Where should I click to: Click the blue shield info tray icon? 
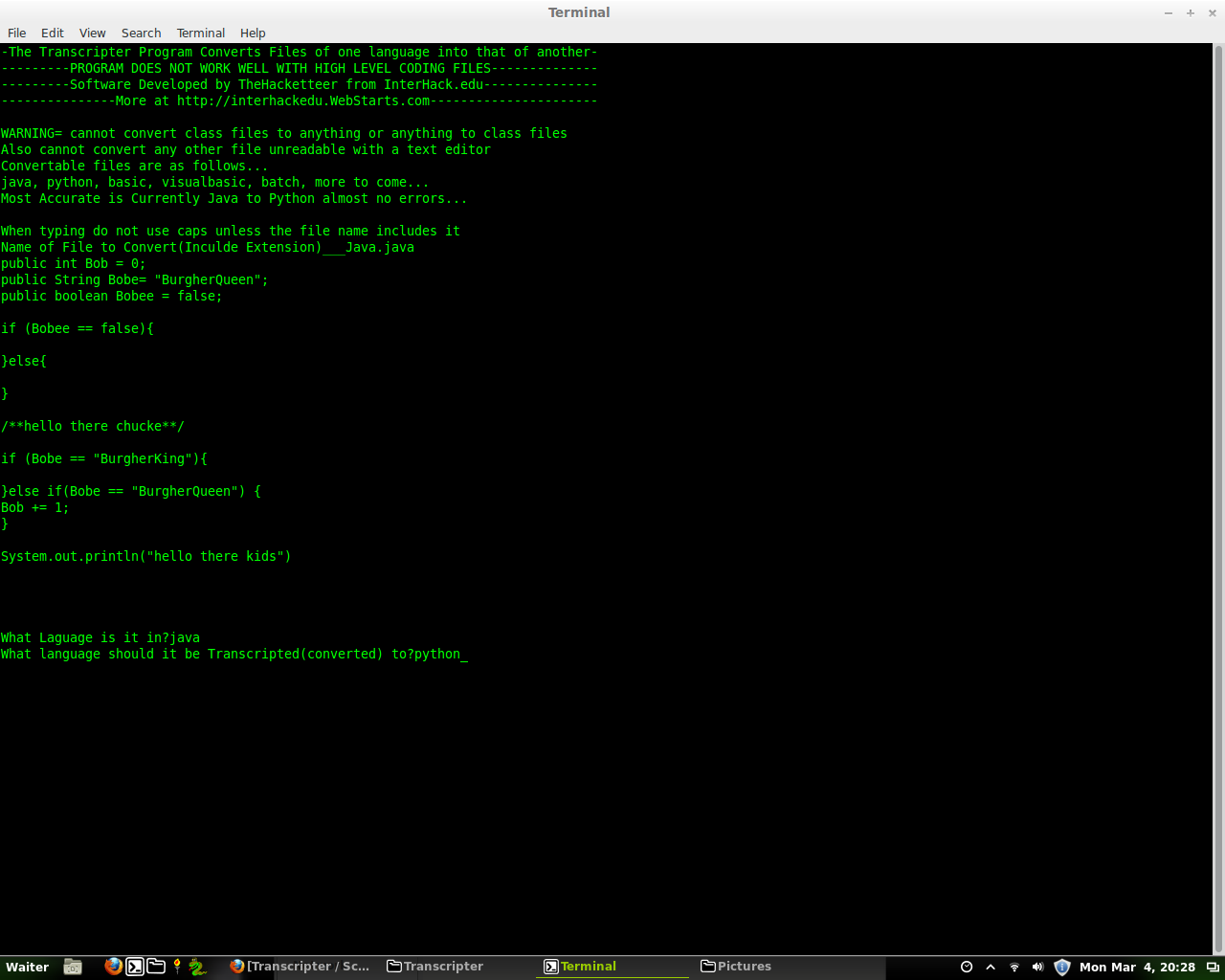coord(1061,967)
